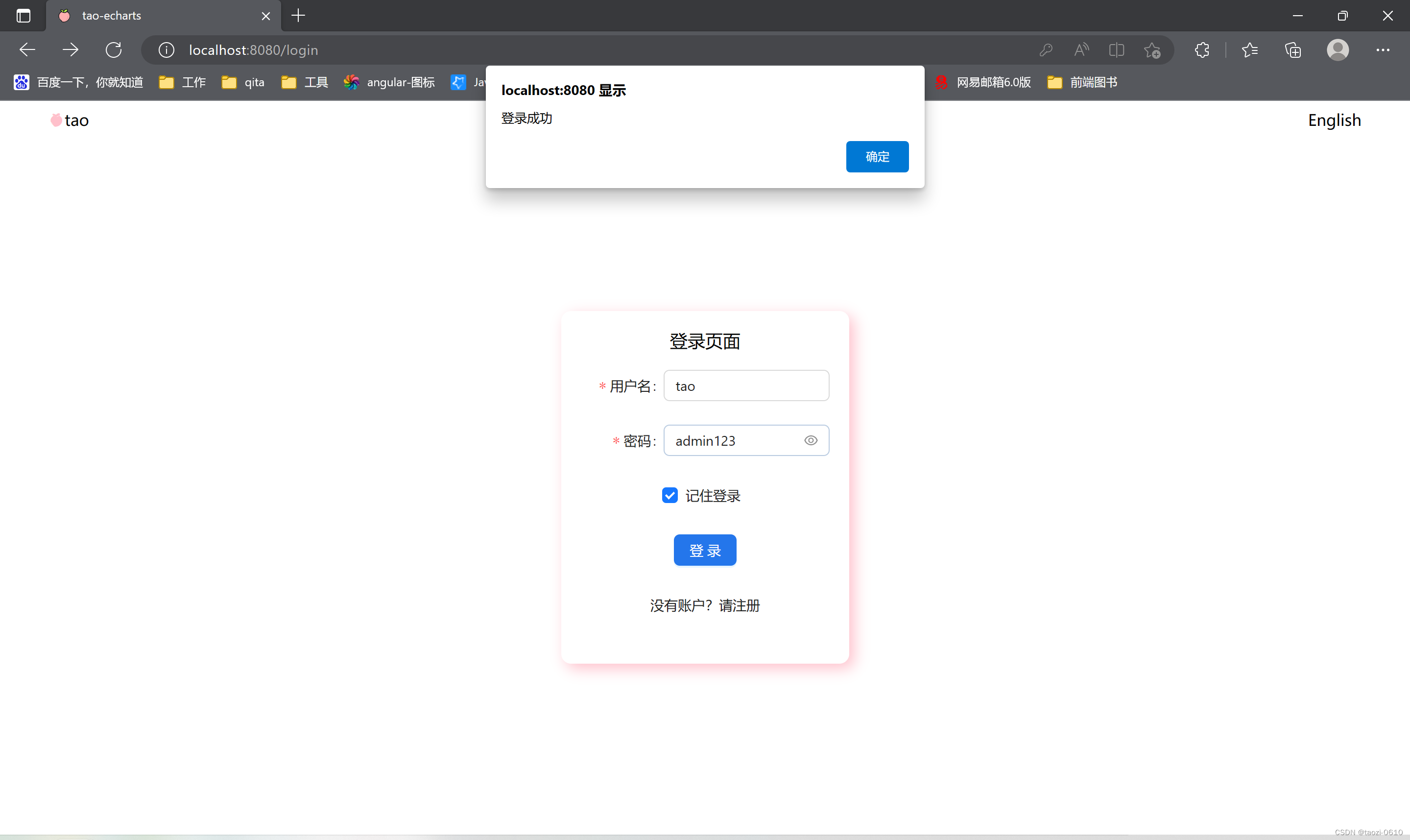Viewport: 1410px width, 840px height.
Task: Add page to favorites star icon
Action: 1152,50
